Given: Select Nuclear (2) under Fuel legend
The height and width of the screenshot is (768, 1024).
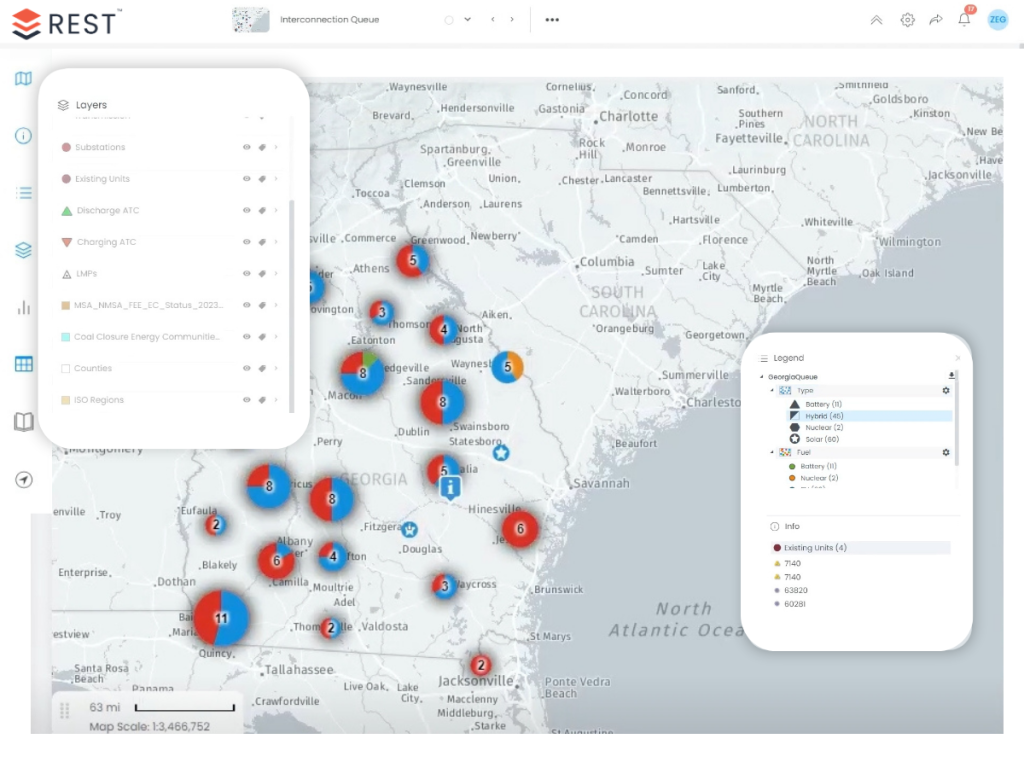Looking at the screenshot, I should [819, 478].
